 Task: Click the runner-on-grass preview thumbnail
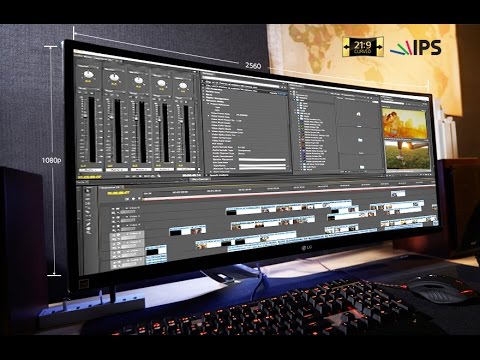pos(408,155)
